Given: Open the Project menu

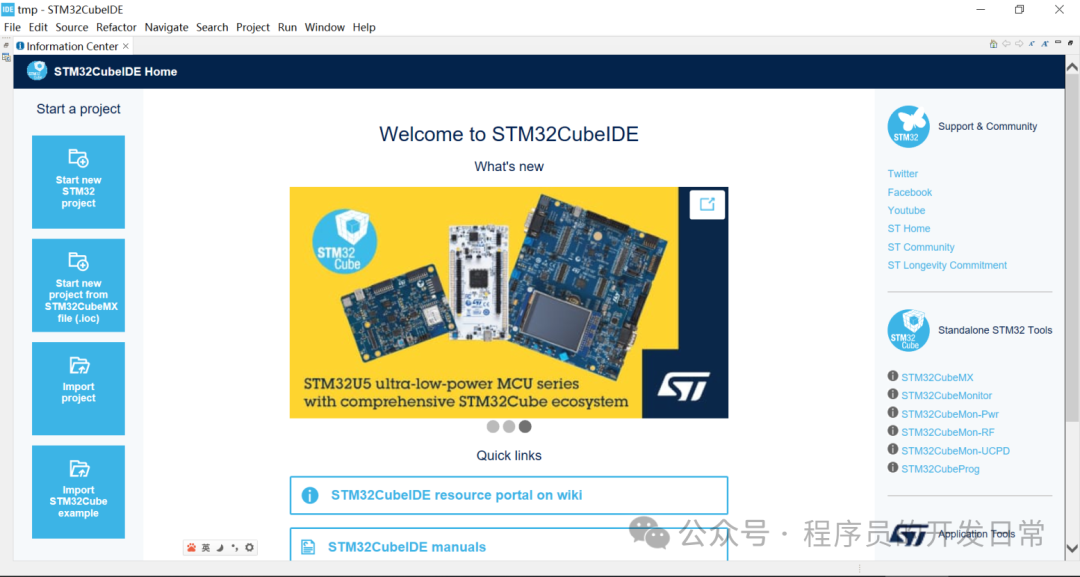Looking at the screenshot, I should (x=253, y=27).
